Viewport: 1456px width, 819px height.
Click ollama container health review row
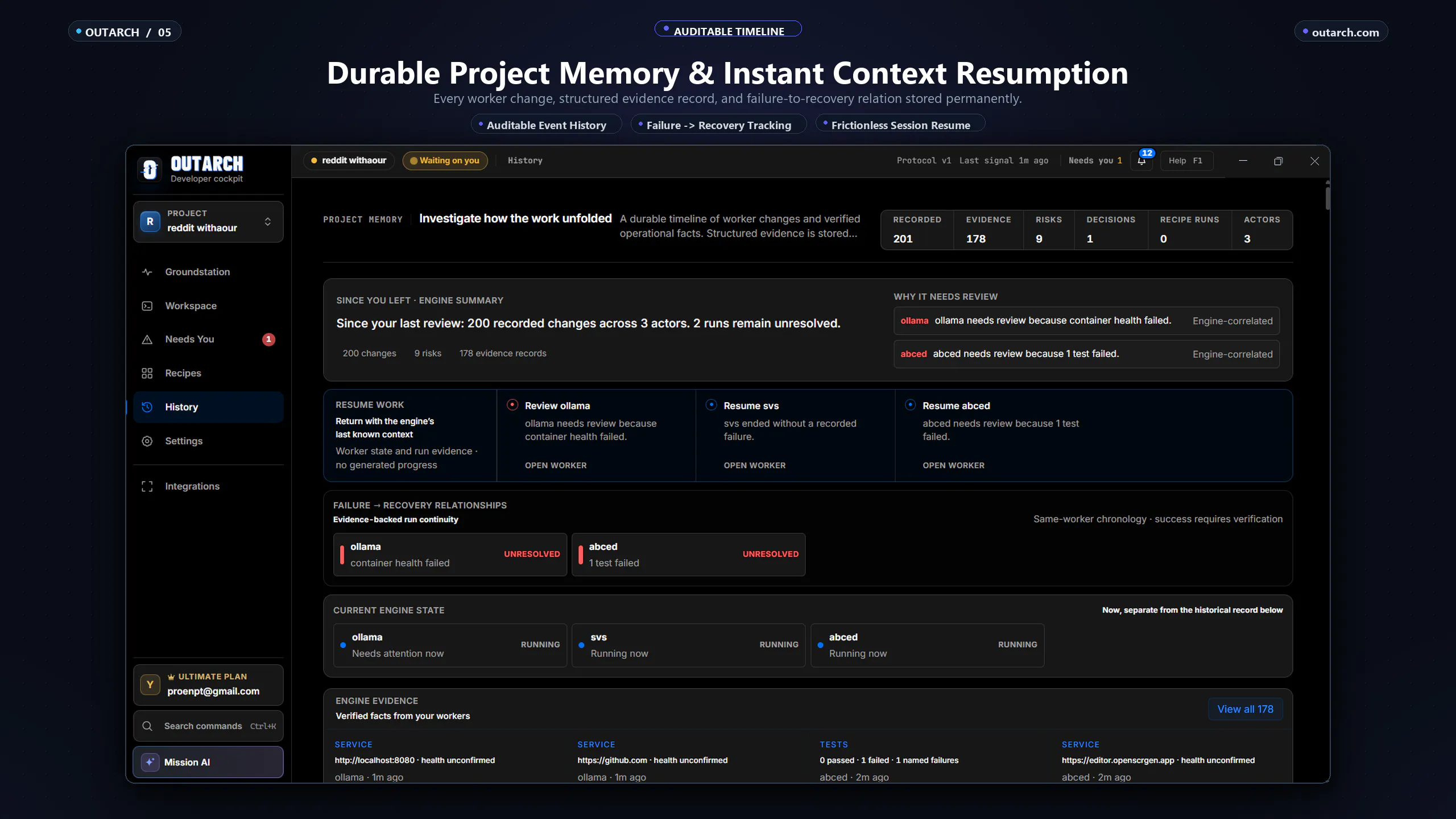coord(1086,321)
